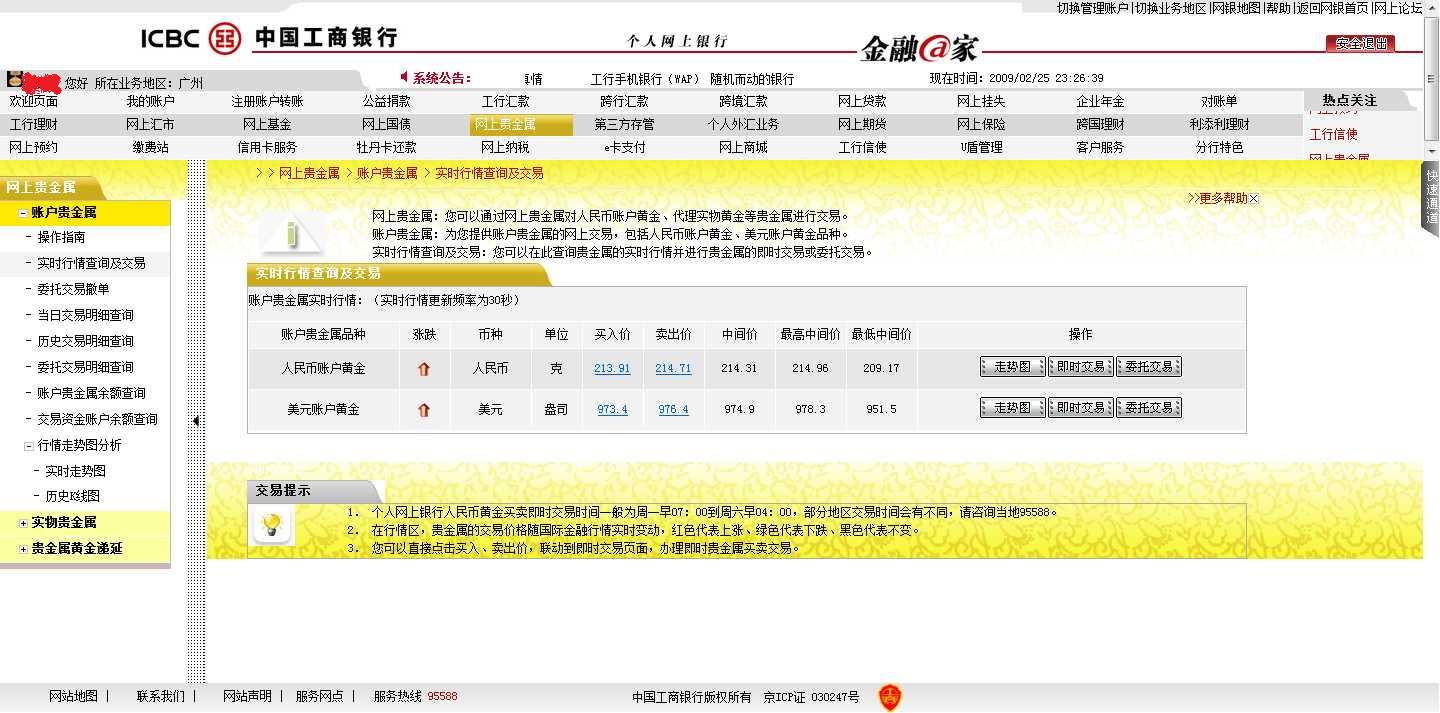Open 委托交易撤单 in the sidebar

point(73,290)
